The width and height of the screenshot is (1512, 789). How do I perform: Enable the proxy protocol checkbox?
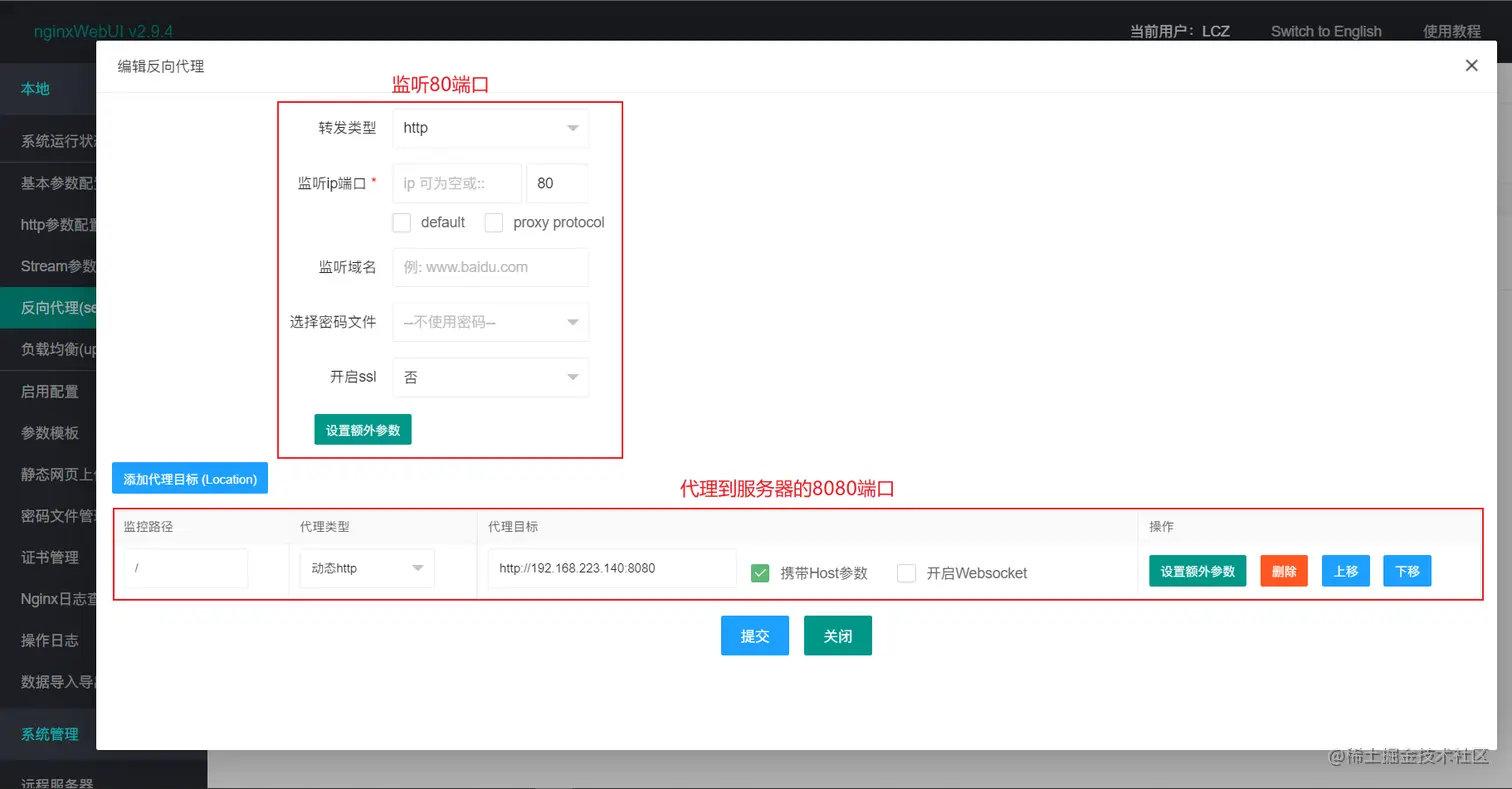[494, 223]
